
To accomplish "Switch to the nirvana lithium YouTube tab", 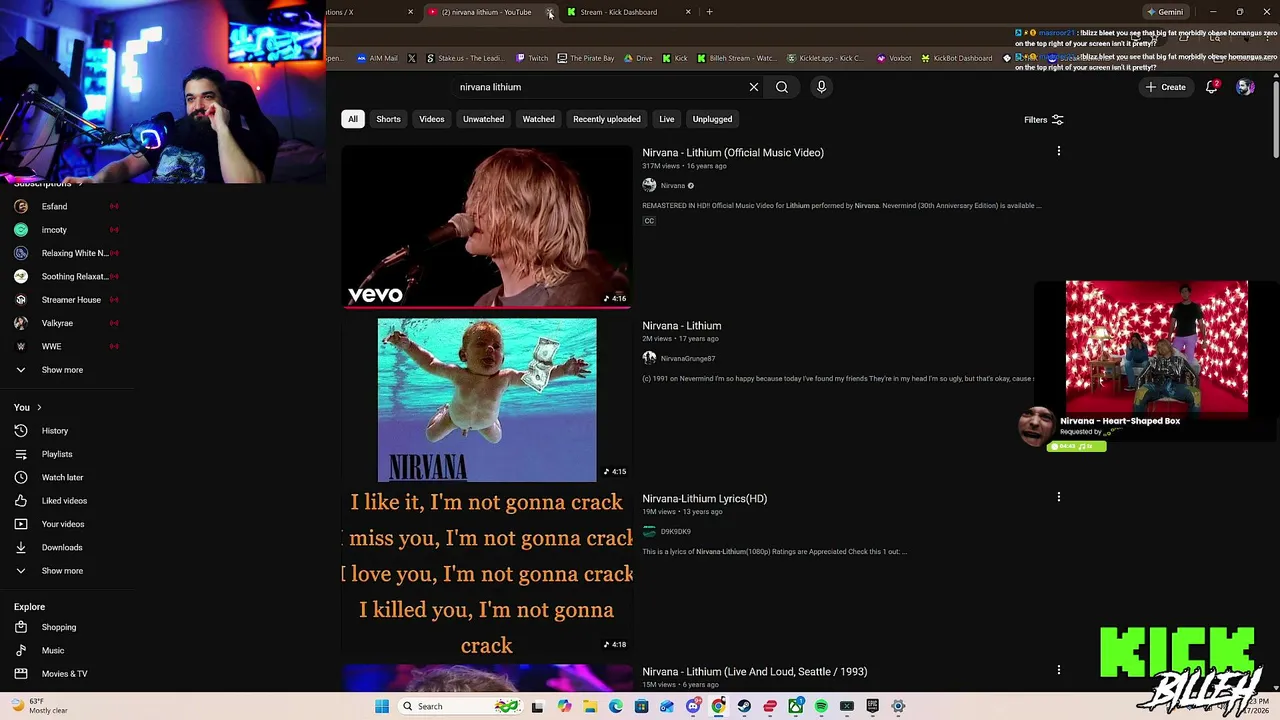I will click(x=485, y=12).
